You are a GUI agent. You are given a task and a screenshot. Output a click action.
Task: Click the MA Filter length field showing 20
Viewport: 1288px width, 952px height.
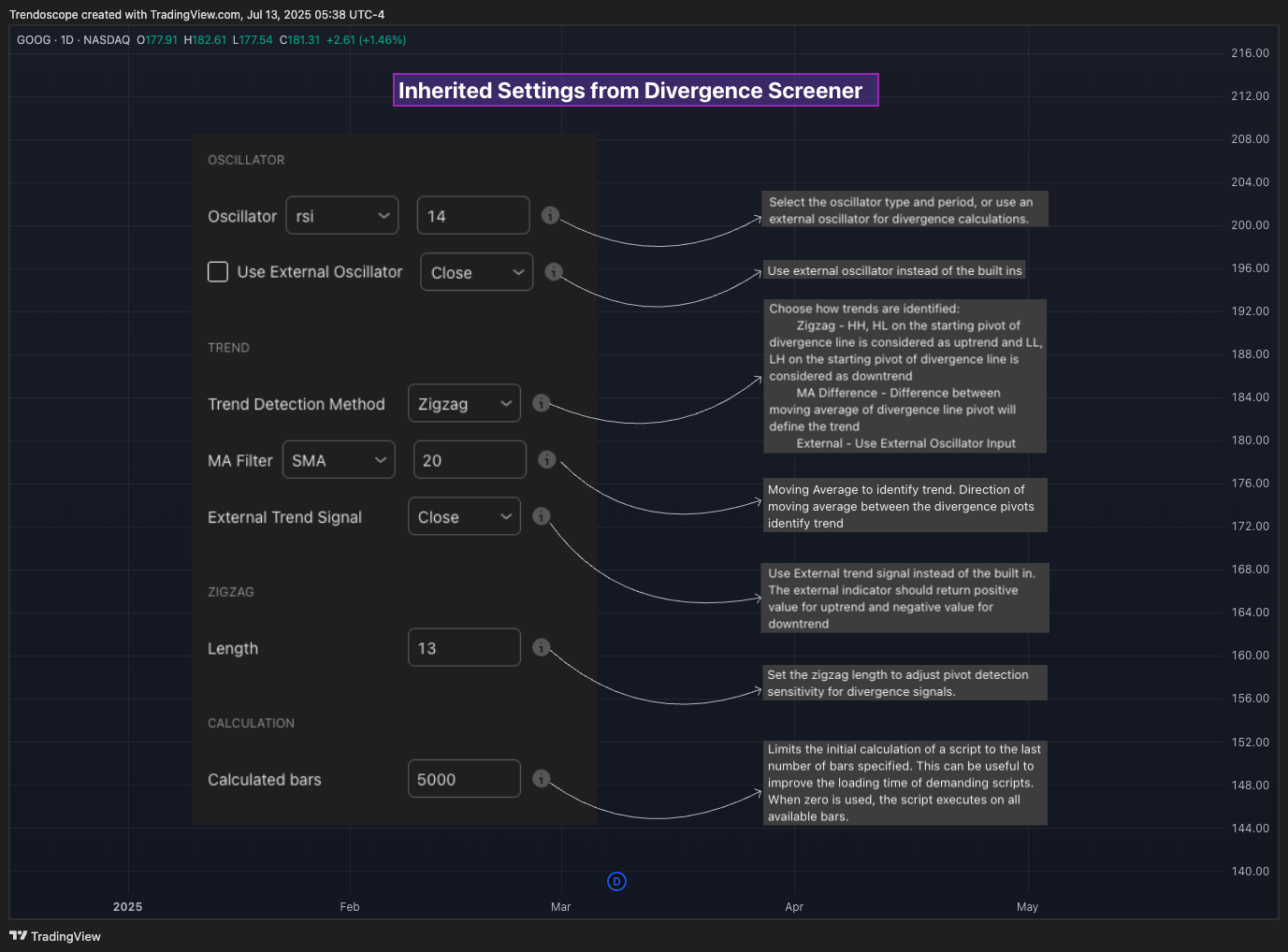pyautogui.click(x=470, y=459)
